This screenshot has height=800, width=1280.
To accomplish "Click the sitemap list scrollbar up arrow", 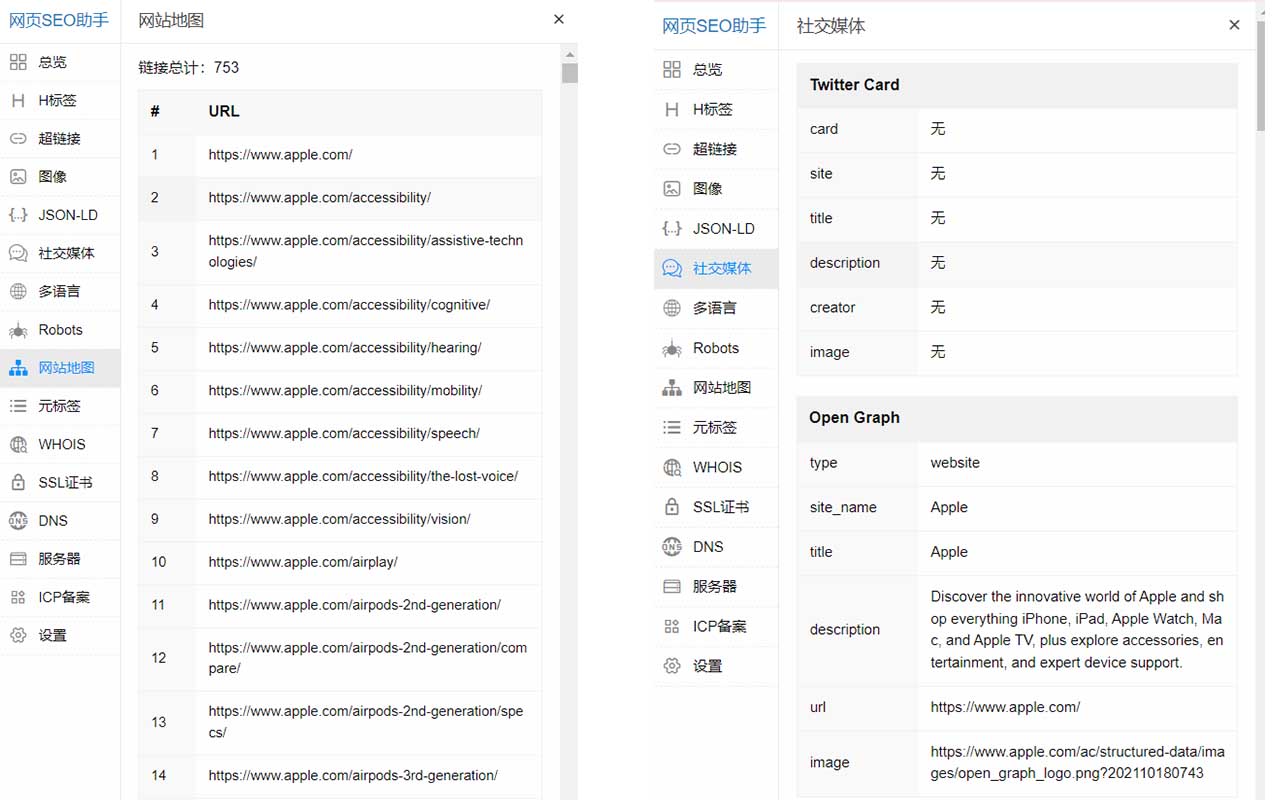I will [x=569, y=55].
